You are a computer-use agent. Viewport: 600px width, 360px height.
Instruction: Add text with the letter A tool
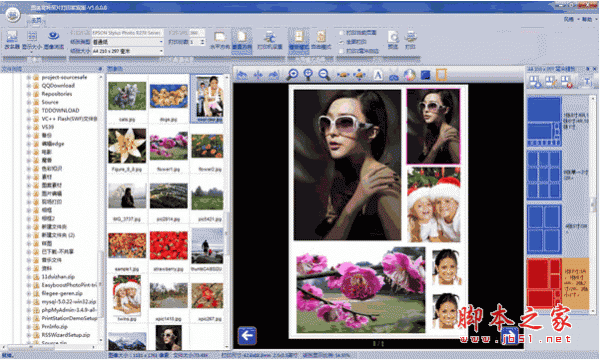point(378,75)
